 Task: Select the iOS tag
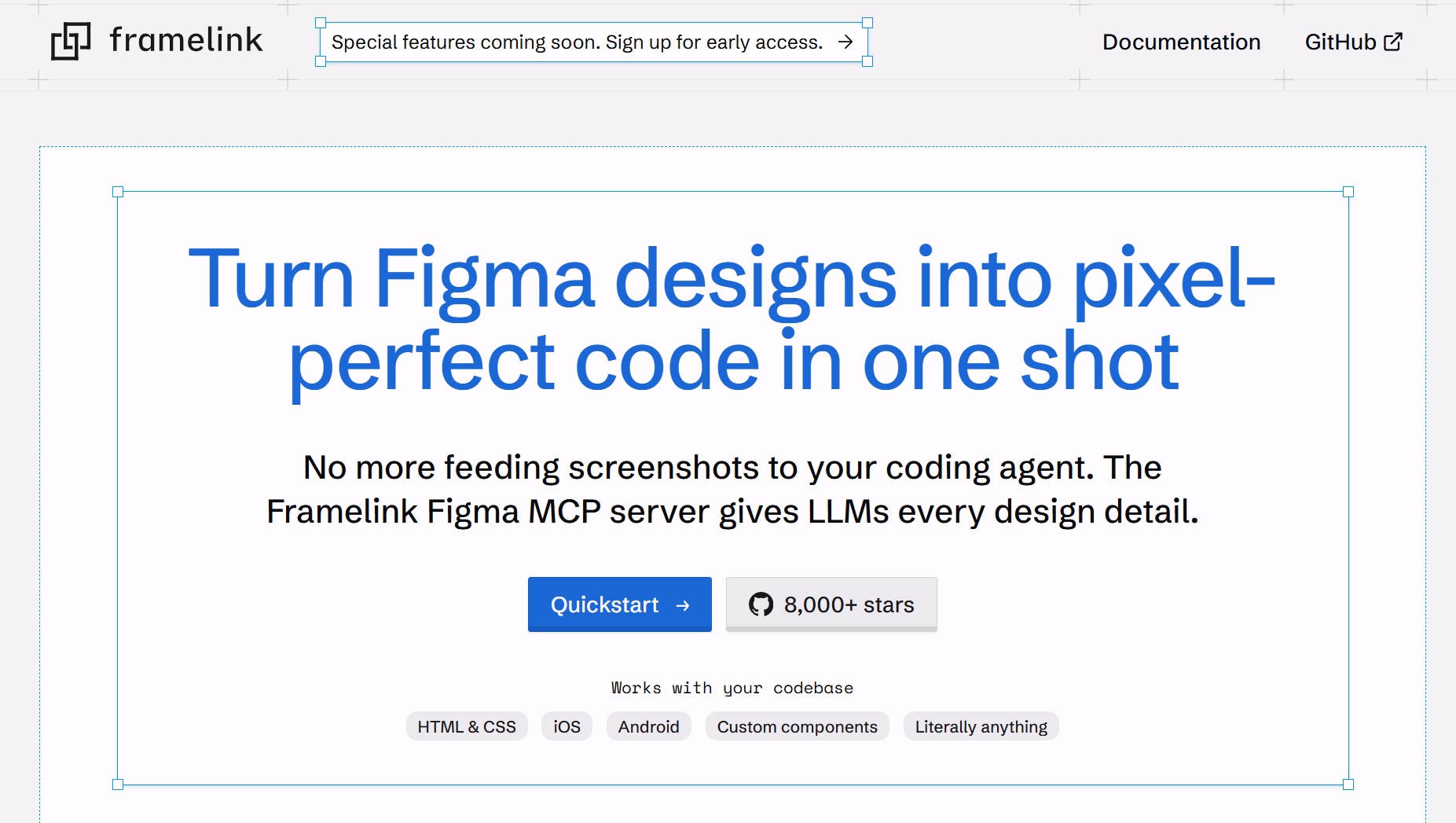point(567,726)
